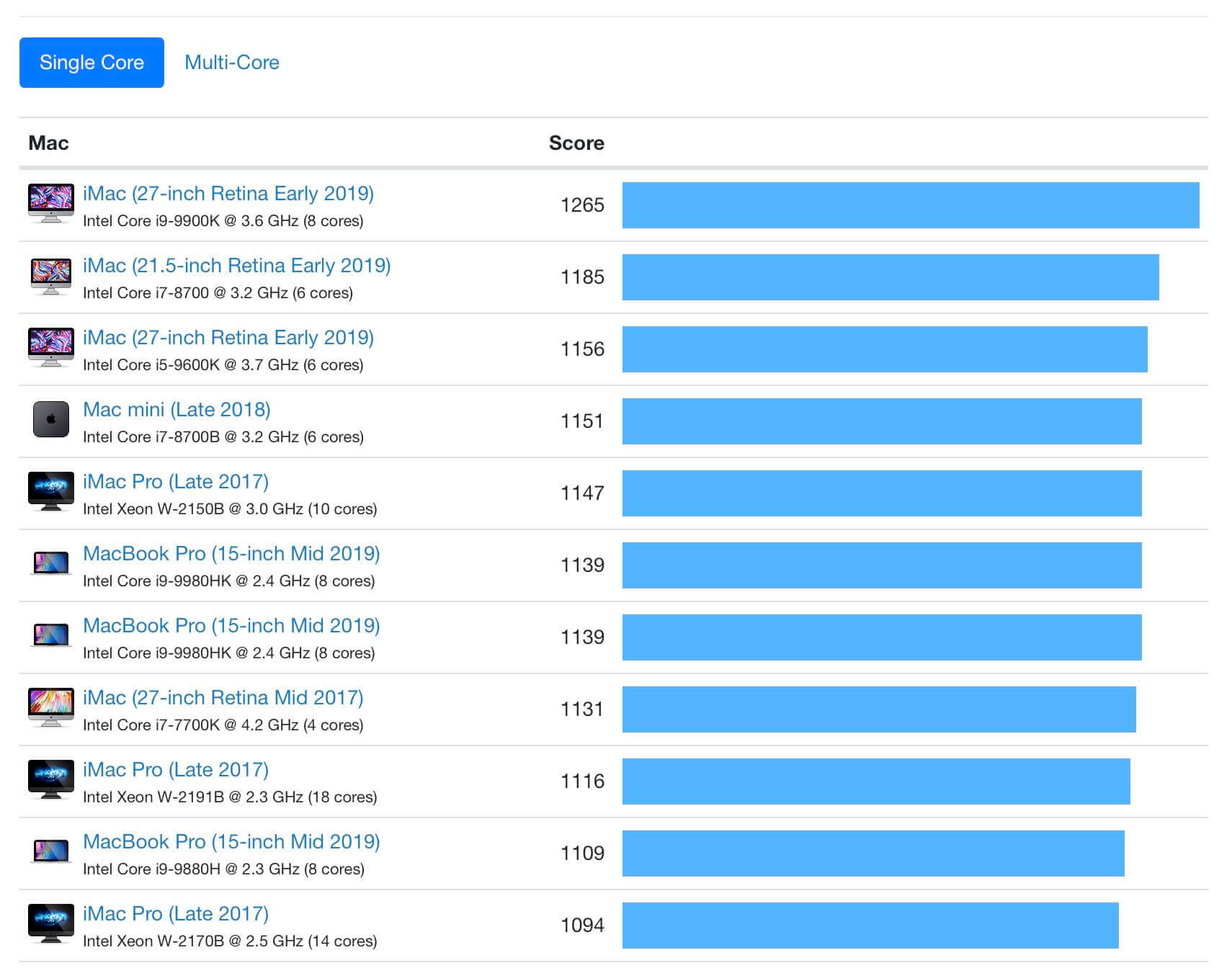Switch to the Multi-Core tab

pyautogui.click(x=231, y=63)
